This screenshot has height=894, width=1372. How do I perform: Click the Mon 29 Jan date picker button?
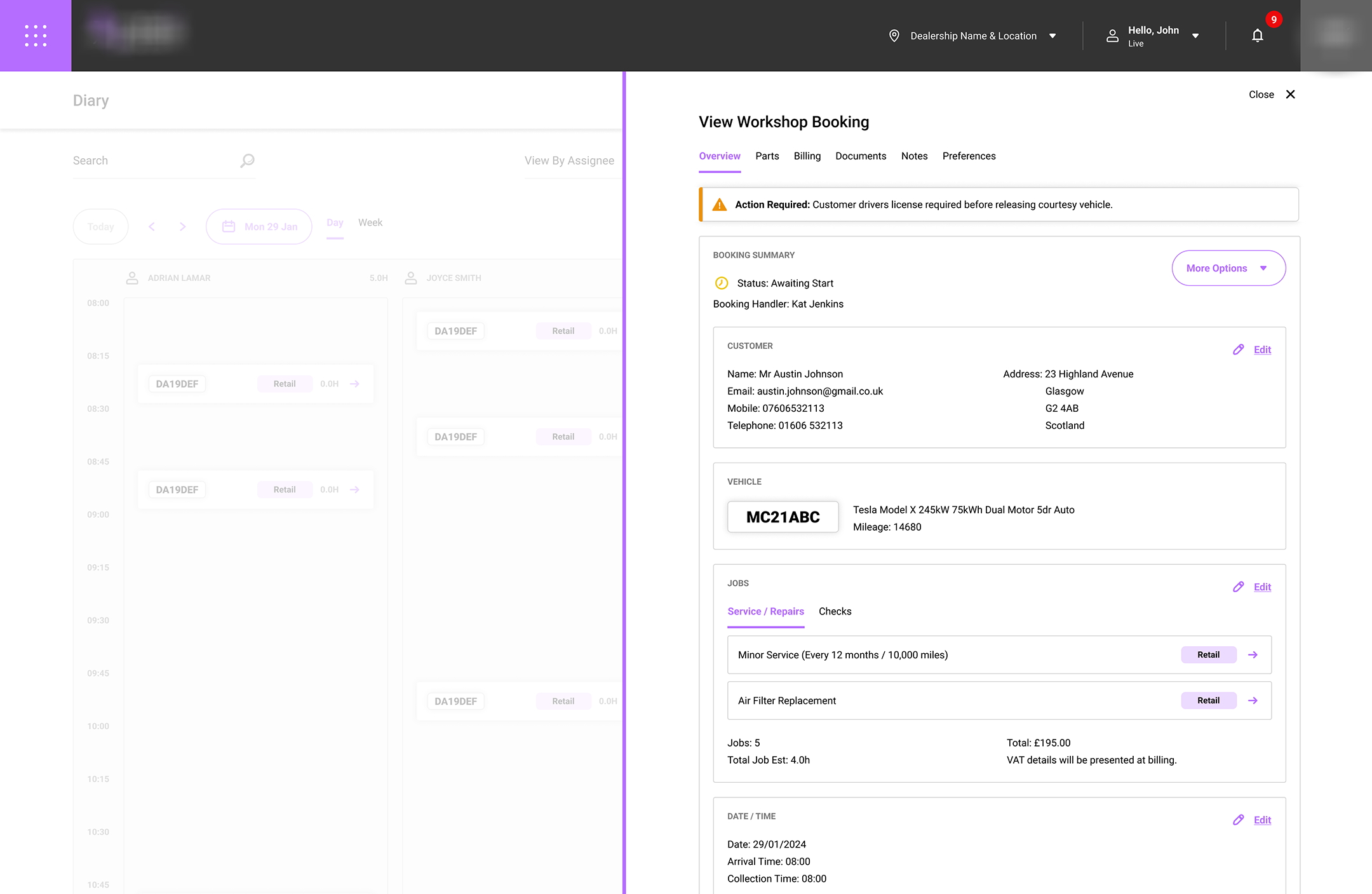(x=259, y=227)
